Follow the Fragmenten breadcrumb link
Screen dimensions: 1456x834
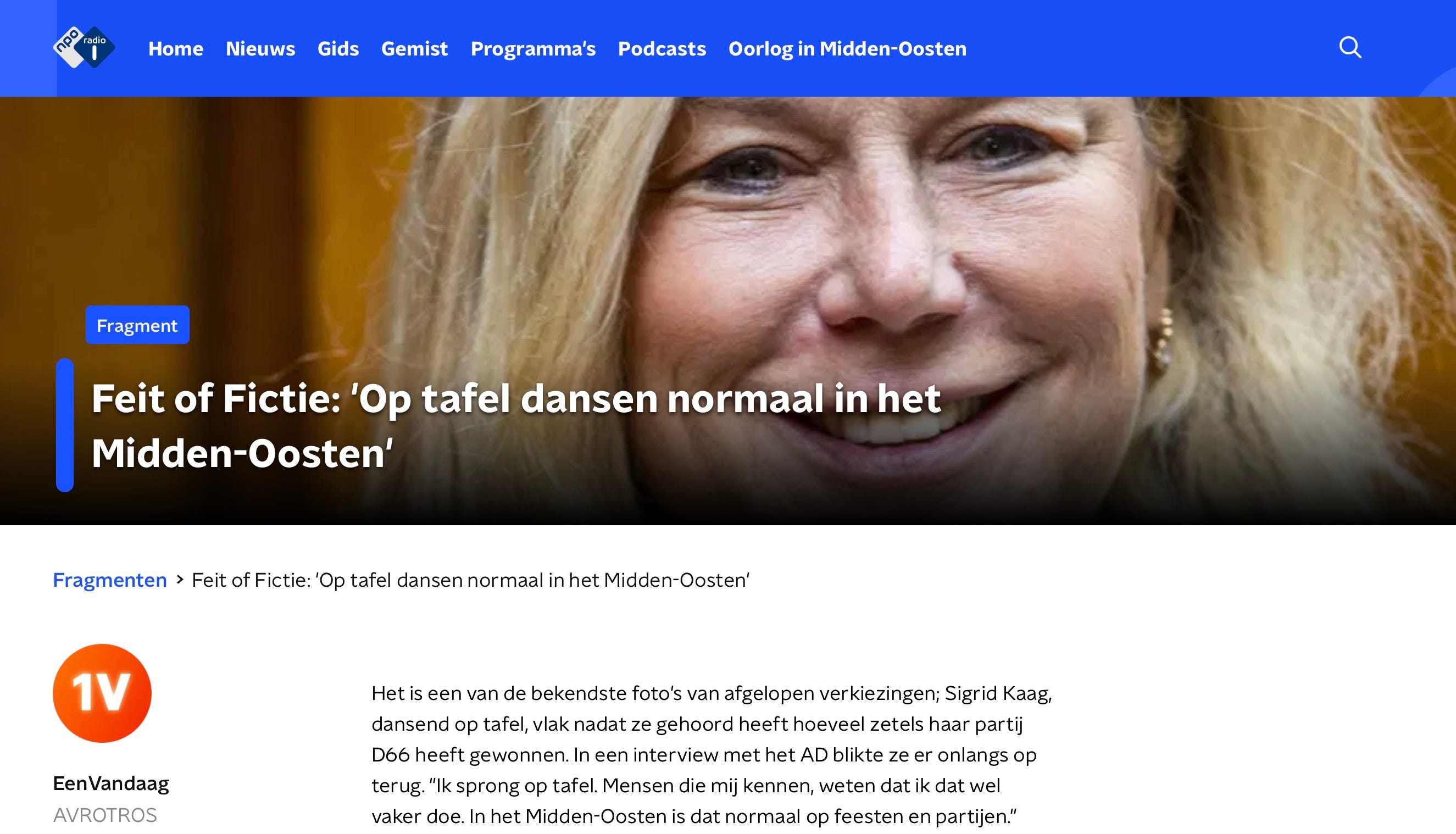[110, 580]
